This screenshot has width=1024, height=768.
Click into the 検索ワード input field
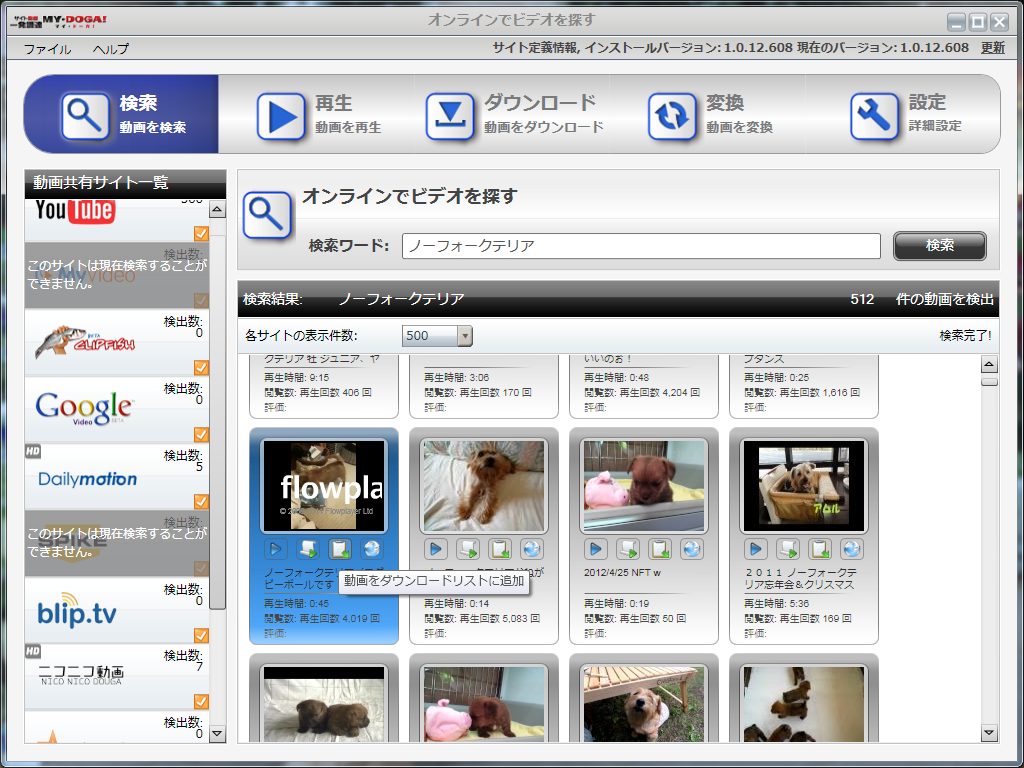pos(641,246)
